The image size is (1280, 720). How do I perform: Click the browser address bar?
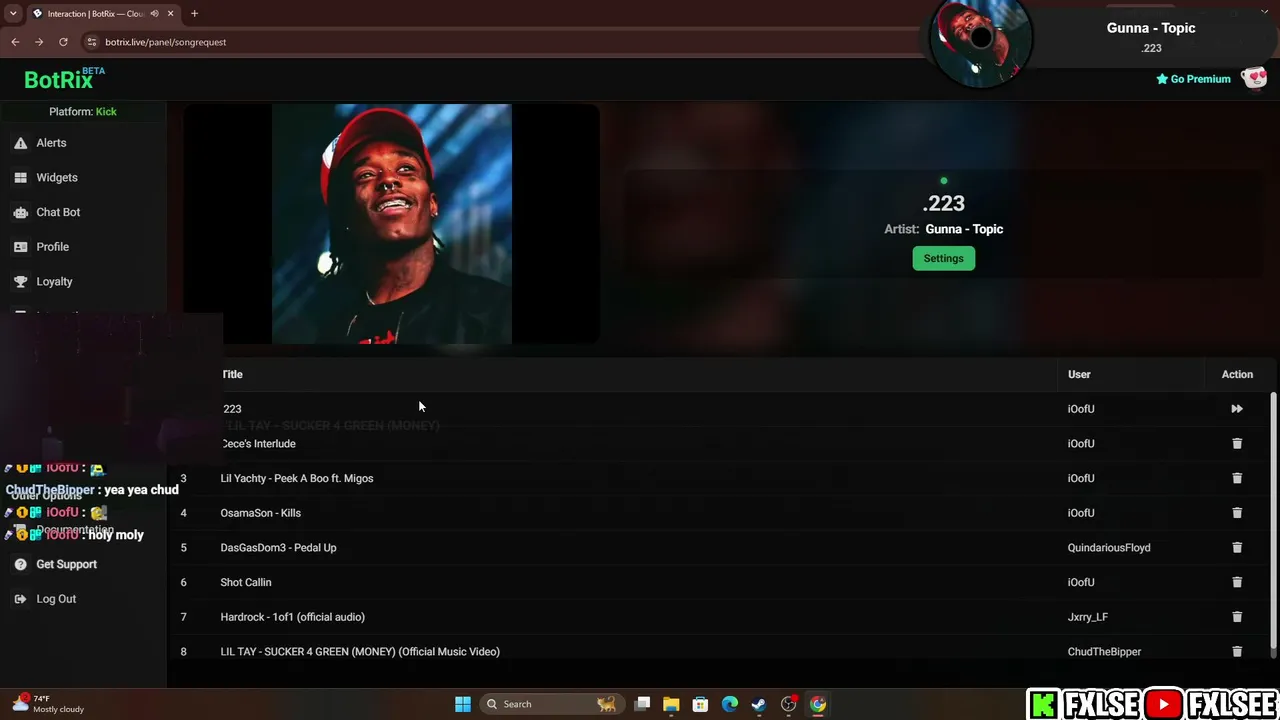[x=500, y=42]
